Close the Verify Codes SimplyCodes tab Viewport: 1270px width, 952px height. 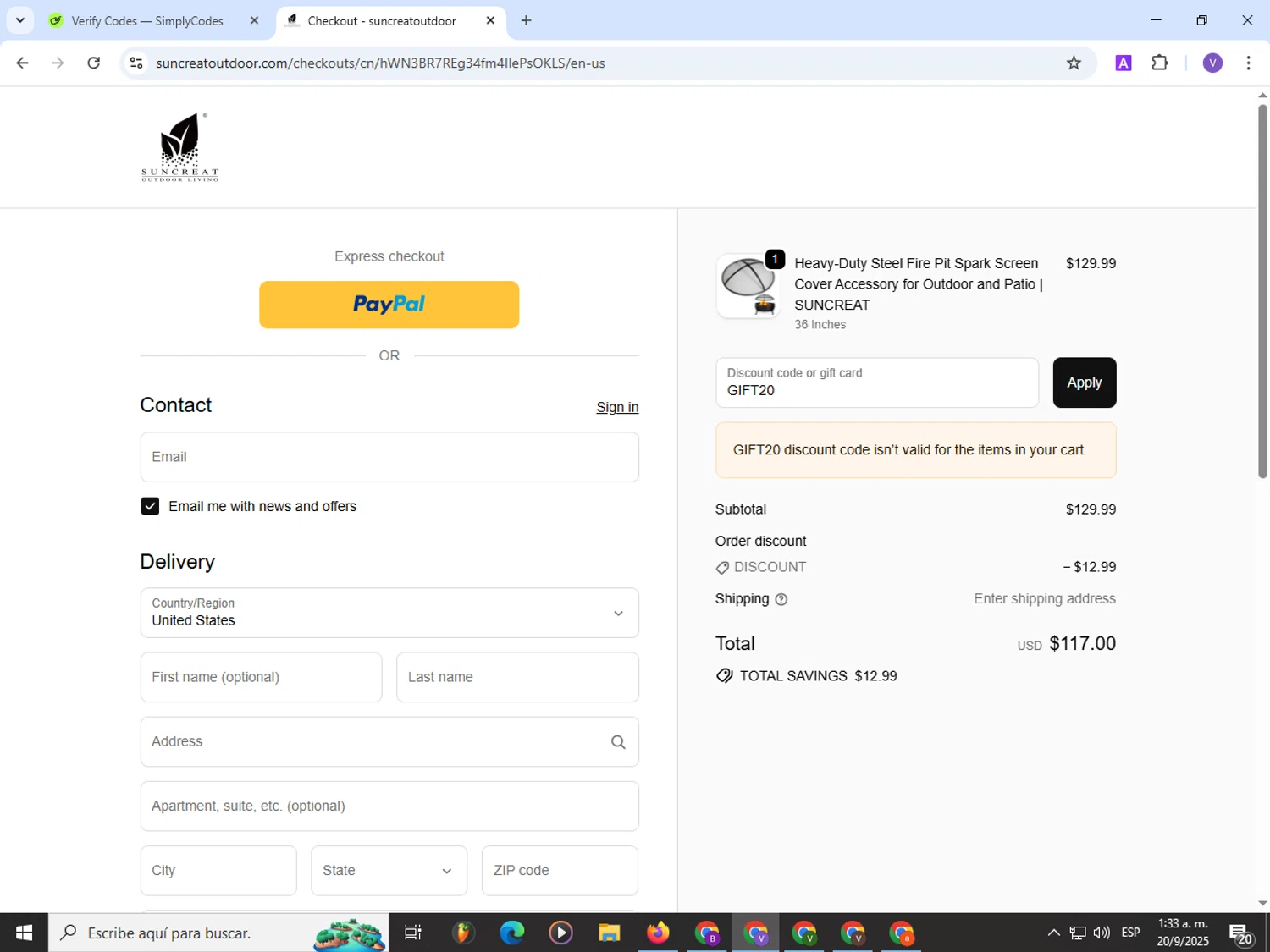(x=254, y=20)
